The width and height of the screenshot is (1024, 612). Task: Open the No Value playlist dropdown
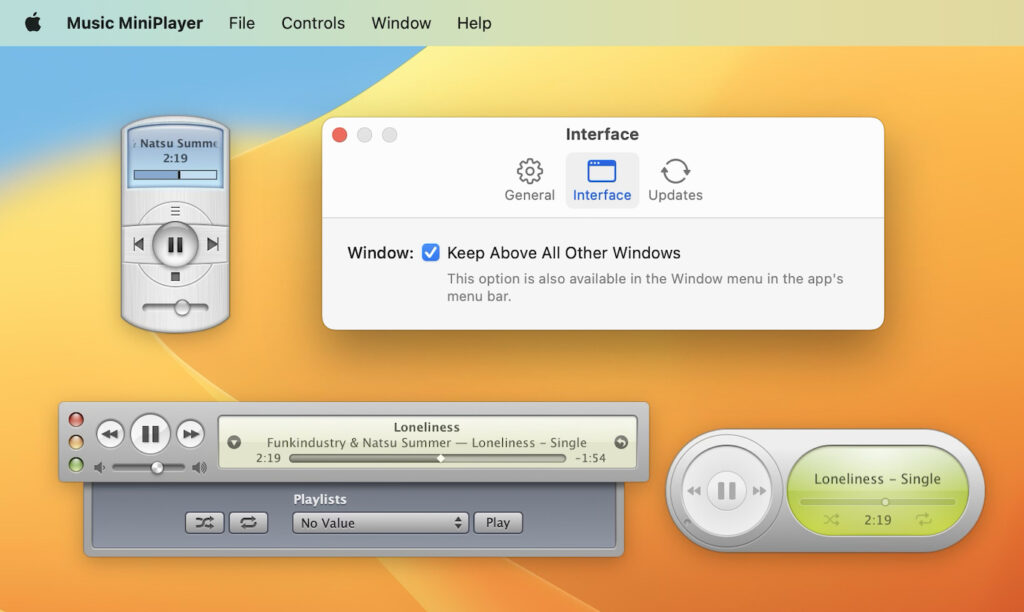[x=380, y=522]
